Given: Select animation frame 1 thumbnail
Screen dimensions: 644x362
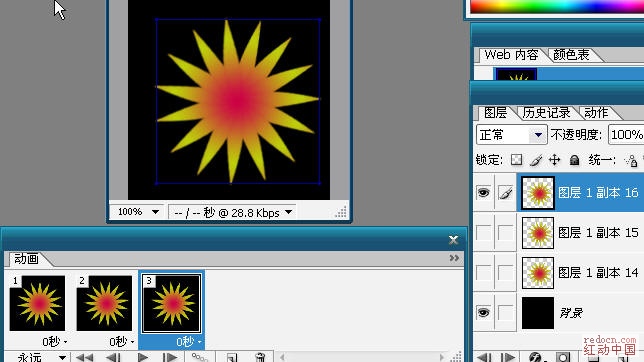Looking at the screenshot, I should [37, 303].
